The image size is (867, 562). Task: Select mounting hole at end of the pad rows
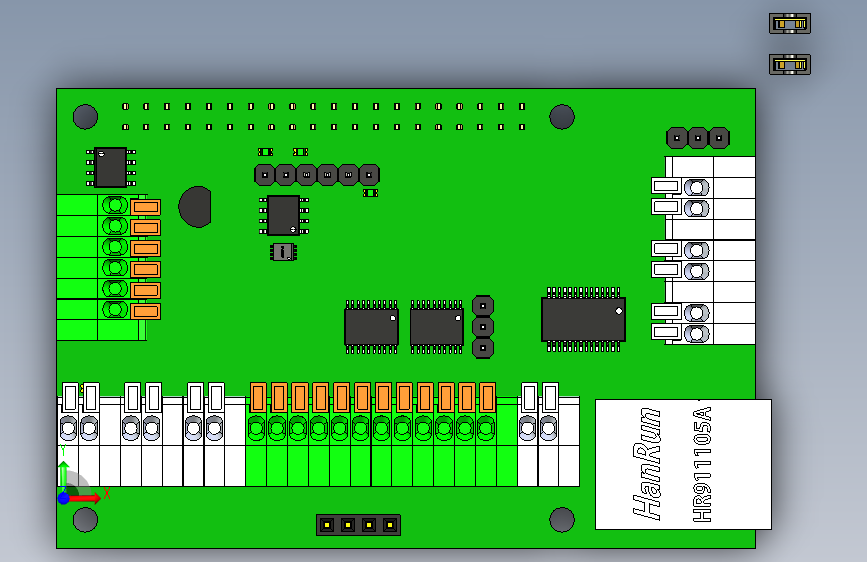click(562, 117)
